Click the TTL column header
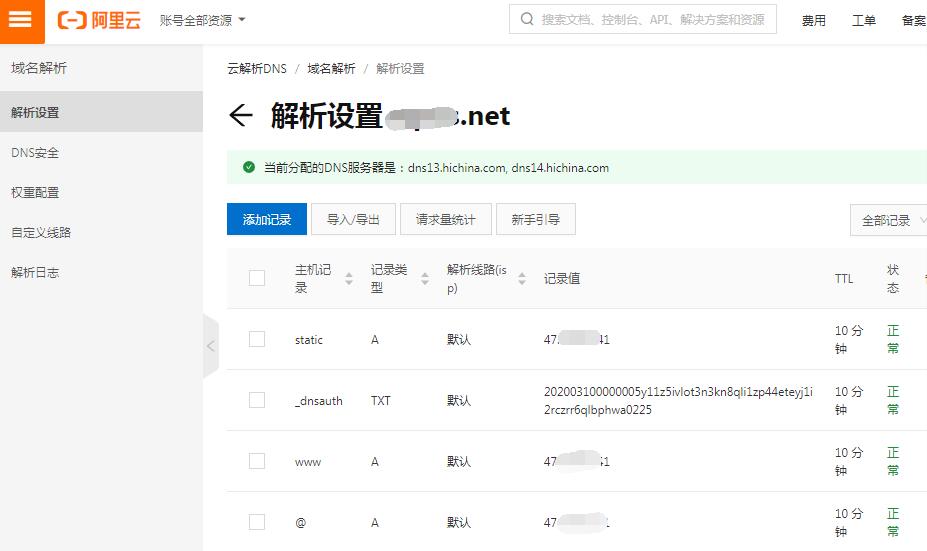Screen dimensions: 927x551 pos(844,278)
